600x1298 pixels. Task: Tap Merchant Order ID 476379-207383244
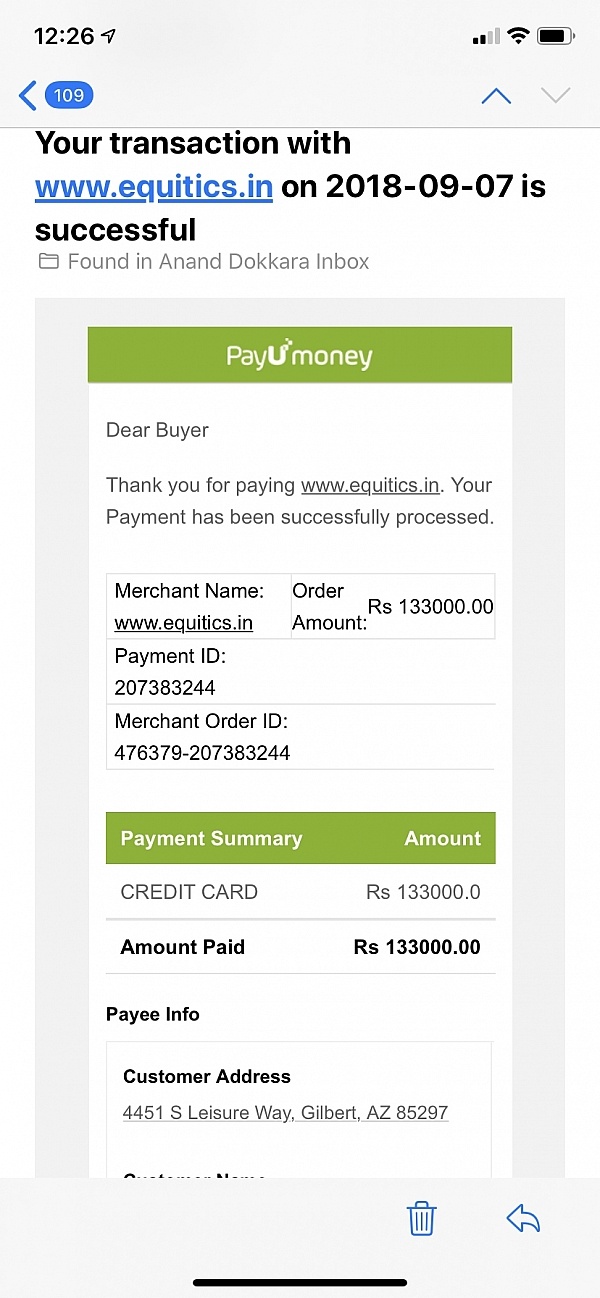tap(202, 753)
